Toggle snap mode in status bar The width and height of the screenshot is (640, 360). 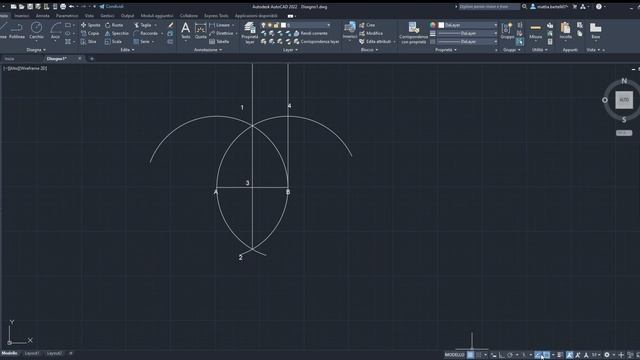coord(478,355)
